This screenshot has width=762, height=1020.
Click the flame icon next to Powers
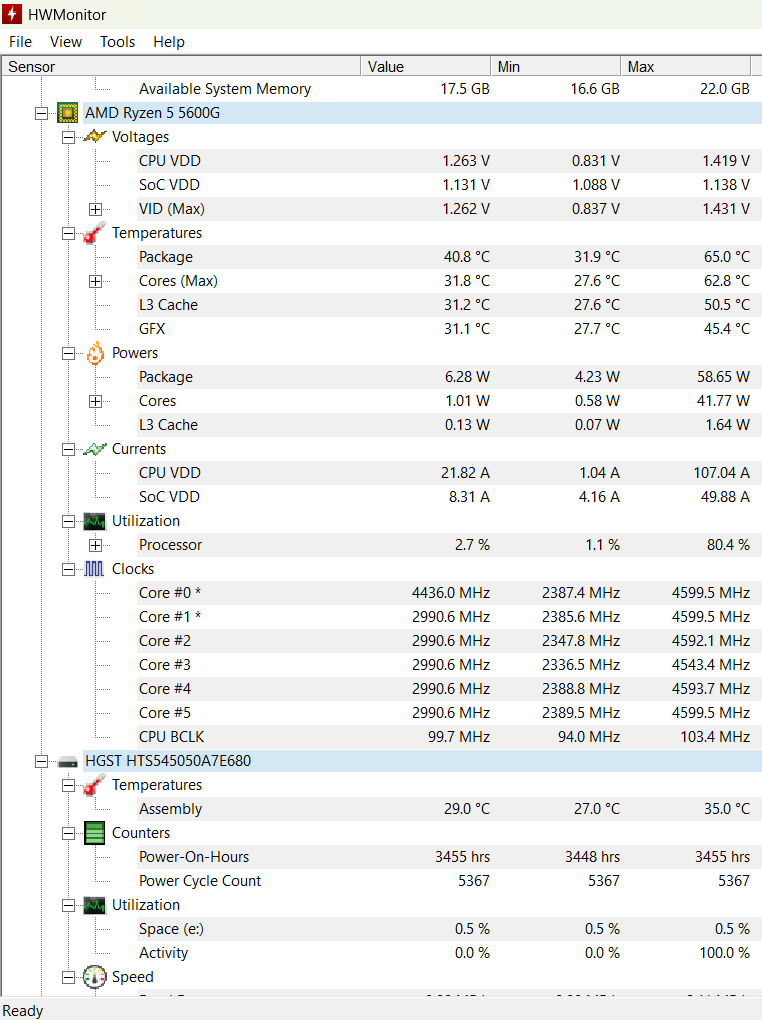pyautogui.click(x=95, y=353)
